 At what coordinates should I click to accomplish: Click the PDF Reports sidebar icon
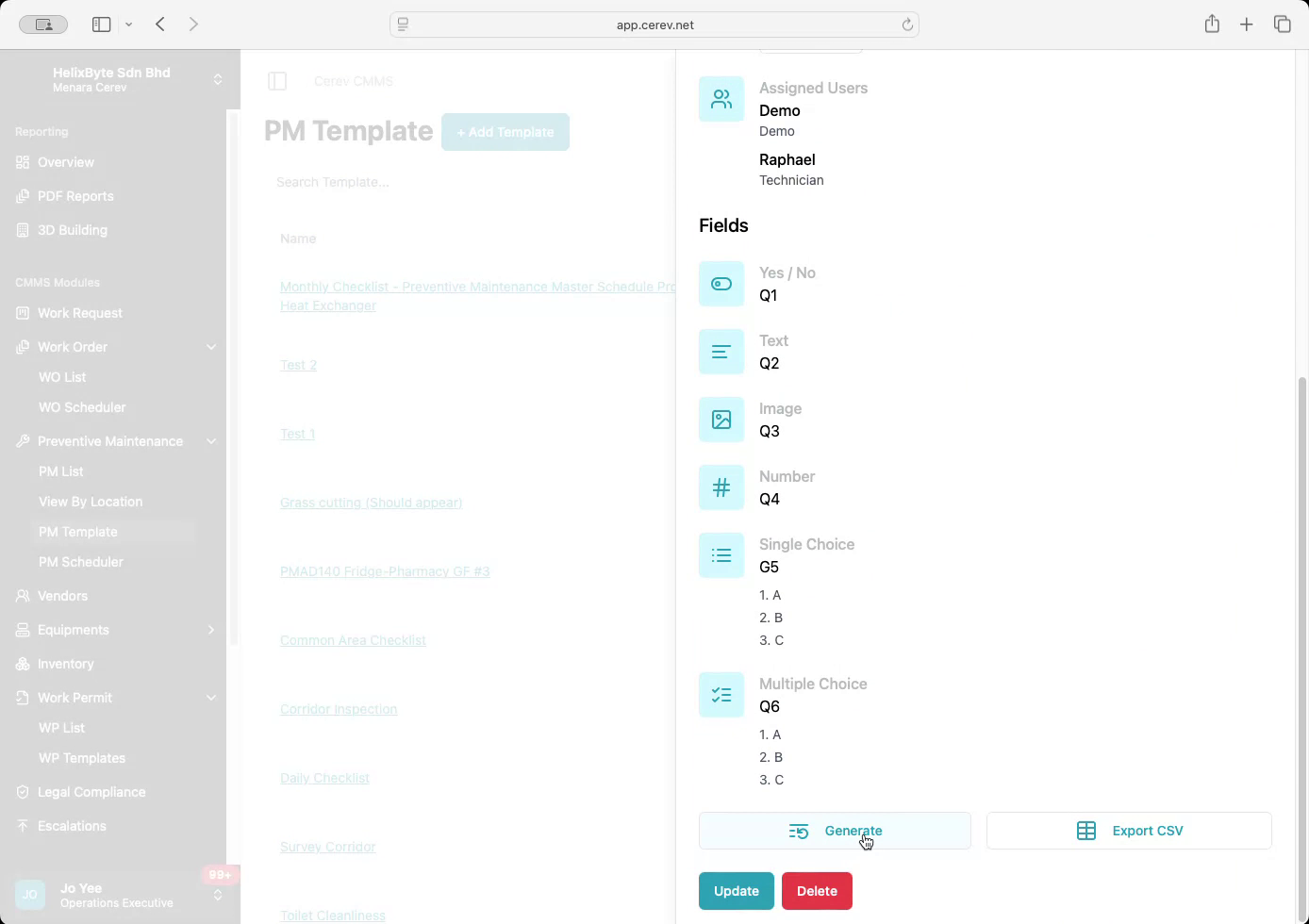(23, 196)
